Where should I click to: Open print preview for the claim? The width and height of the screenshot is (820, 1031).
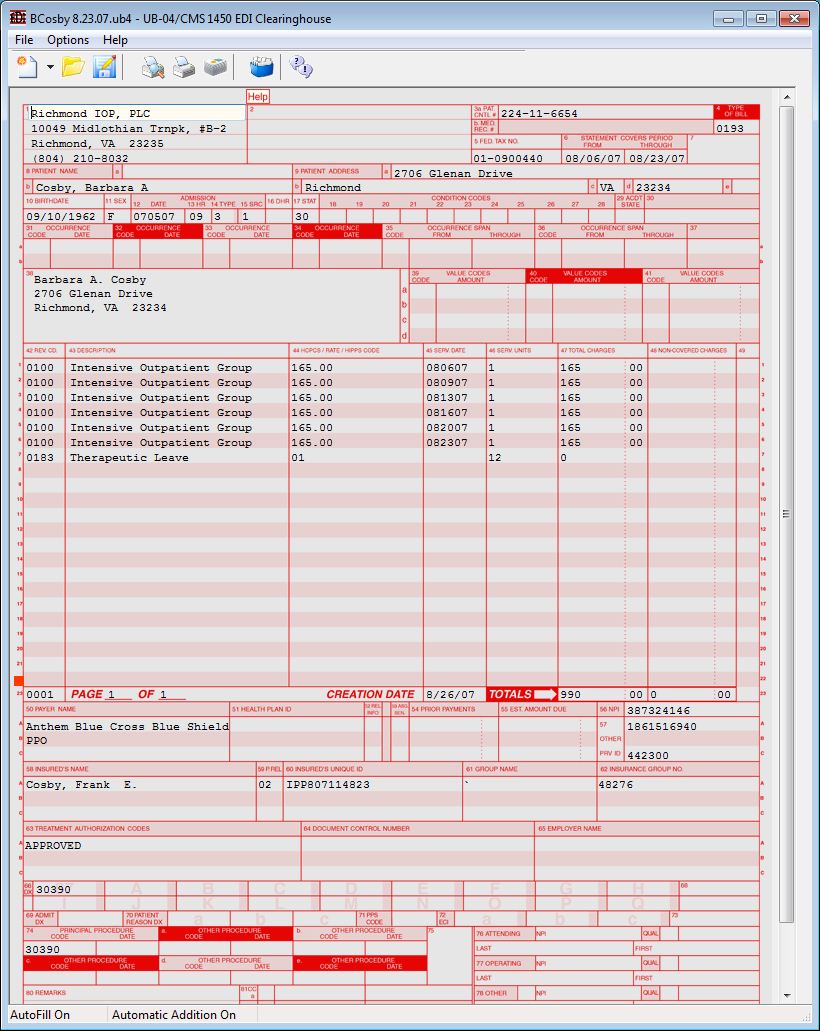[x=152, y=67]
